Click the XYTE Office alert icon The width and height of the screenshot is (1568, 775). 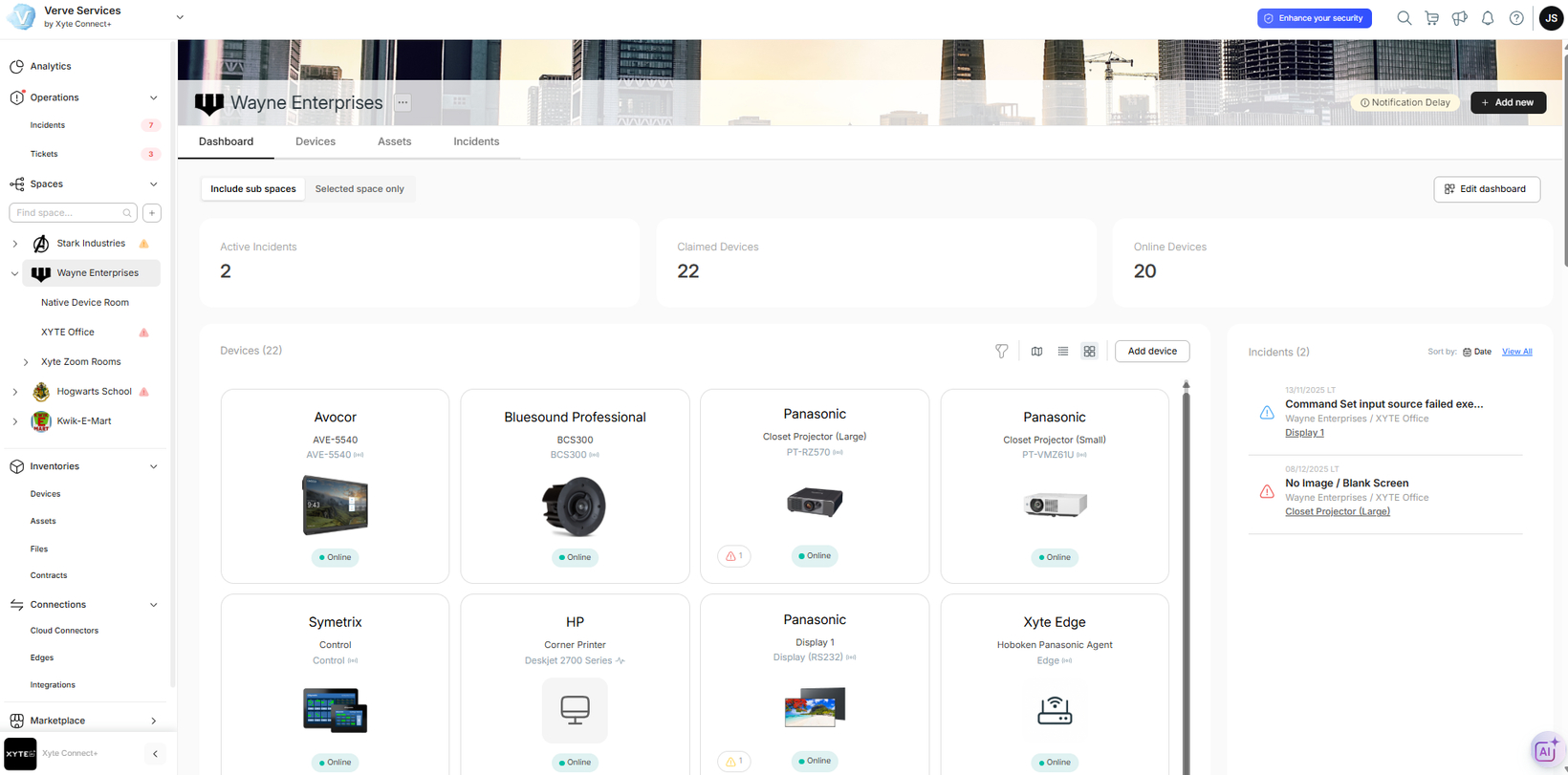(x=144, y=333)
